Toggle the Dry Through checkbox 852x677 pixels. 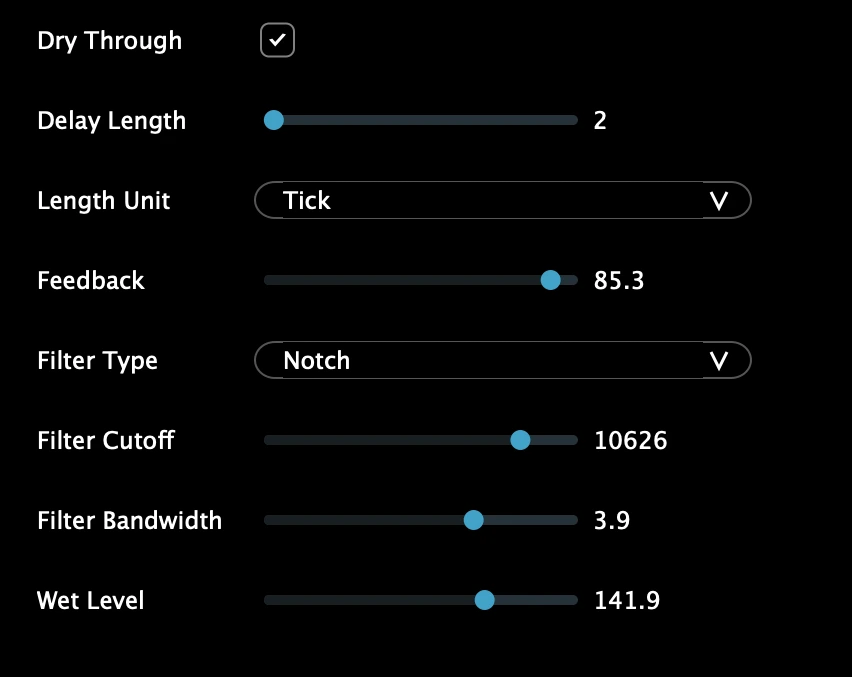(x=277, y=41)
